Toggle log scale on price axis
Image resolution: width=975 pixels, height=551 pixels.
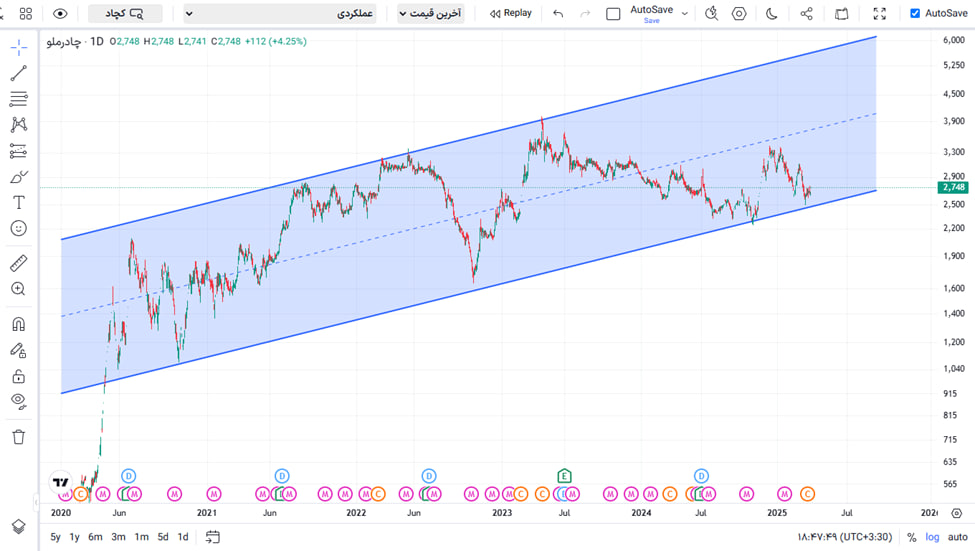click(x=932, y=537)
